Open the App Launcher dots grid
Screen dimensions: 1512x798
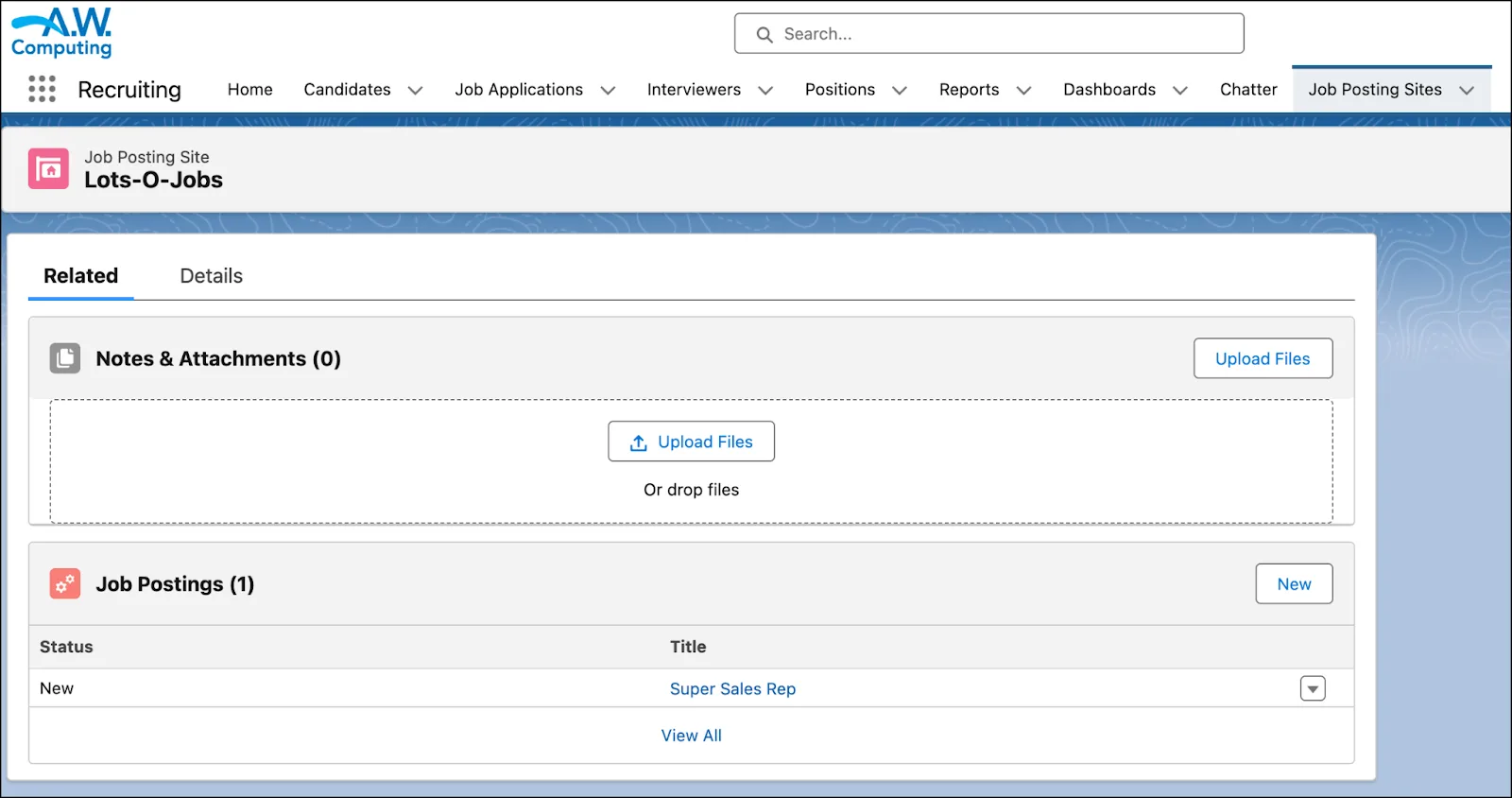click(42, 89)
